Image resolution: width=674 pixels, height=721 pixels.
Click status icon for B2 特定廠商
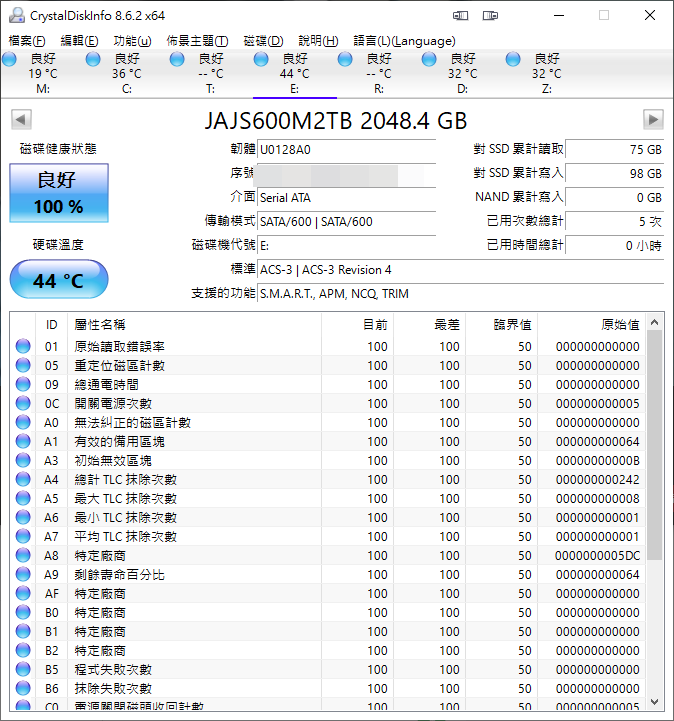(23, 650)
